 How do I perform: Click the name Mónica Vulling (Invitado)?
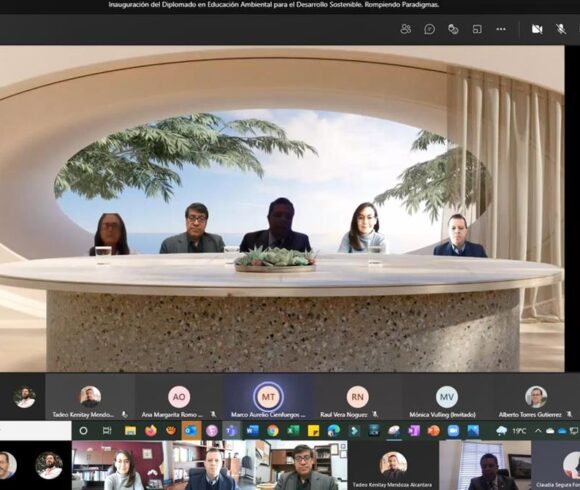(442, 415)
